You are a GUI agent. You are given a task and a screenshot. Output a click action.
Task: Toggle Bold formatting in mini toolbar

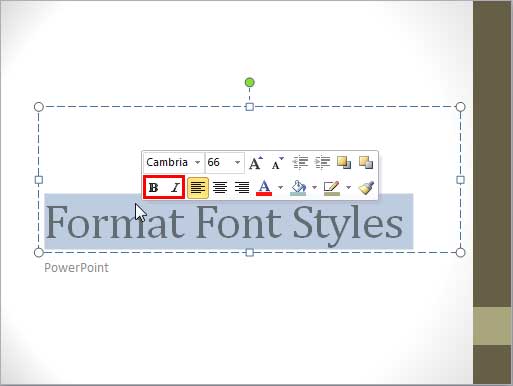tap(154, 188)
